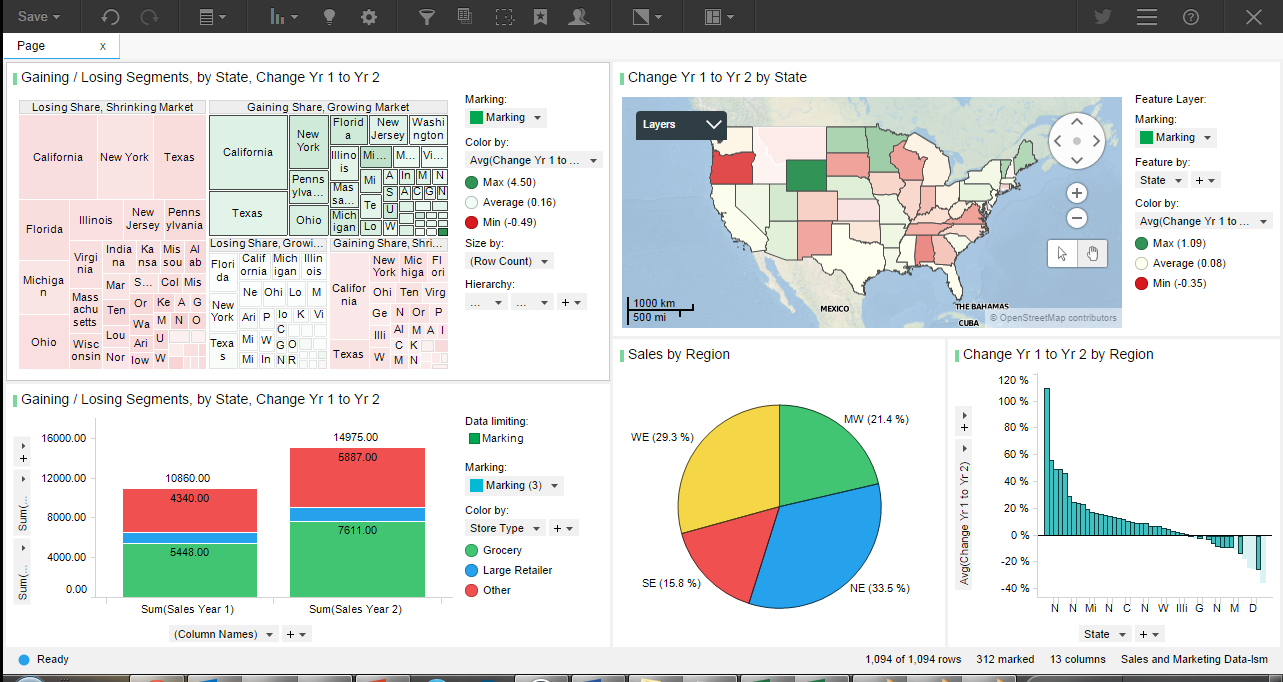This screenshot has width=1283, height=682.
Task: Show the filter funnel panel
Action: pyautogui.click(x=427, y=17)
